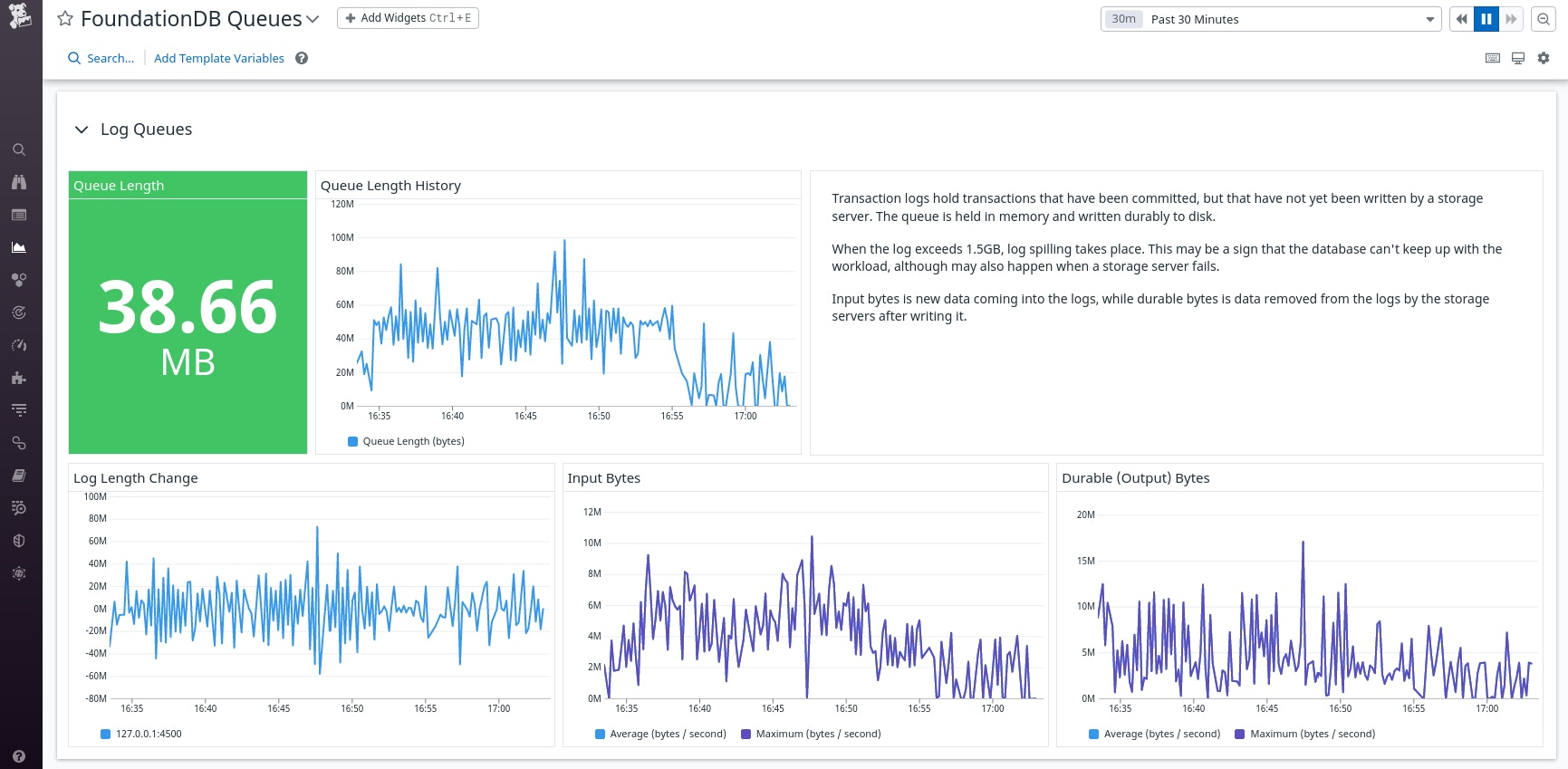Open the search magnifier in the sidebar
This screenshot has height=769, width=1568.
click(x=19, y=149)
